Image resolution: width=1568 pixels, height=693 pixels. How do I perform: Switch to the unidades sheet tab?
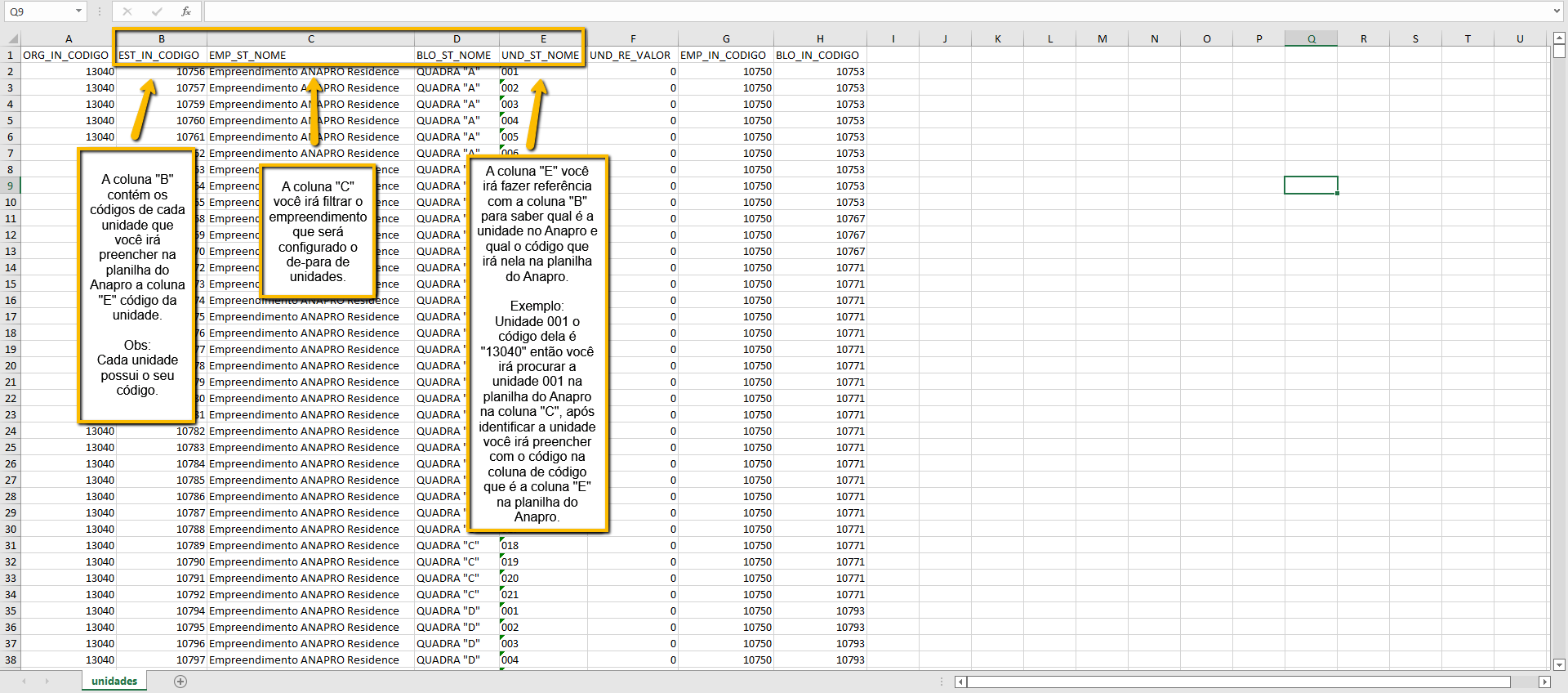pos(114,682)
